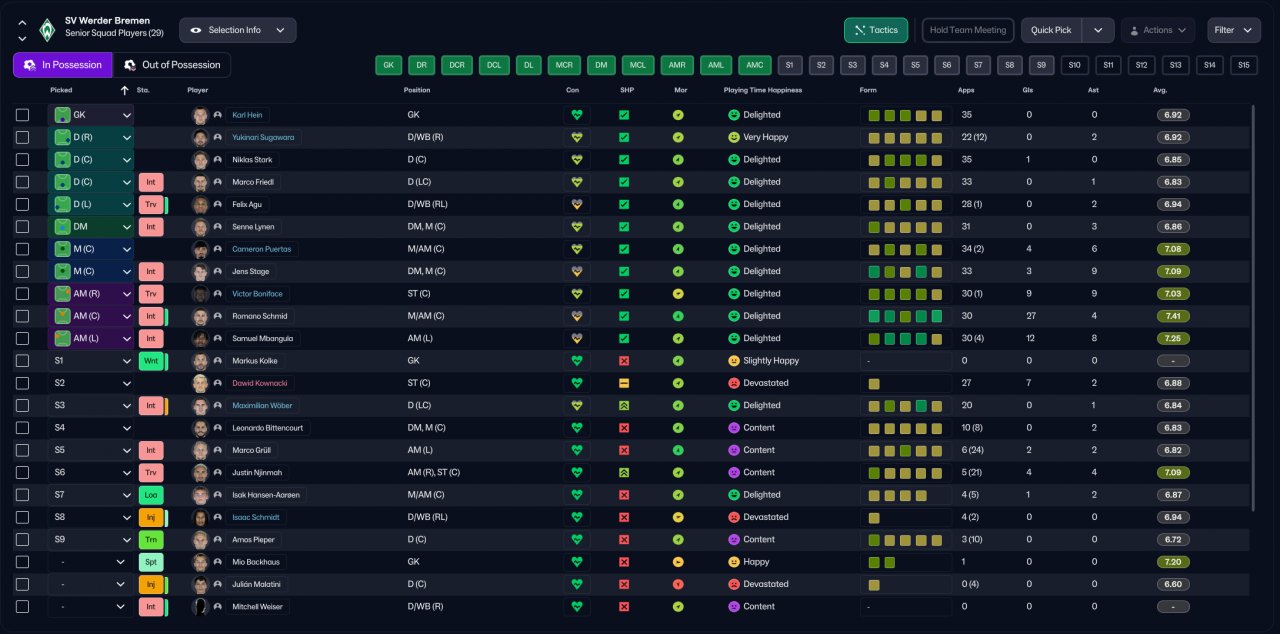Click Felix Agu's Trv status badge
The height and width of the screenshot is (634, 1280).
151,204
